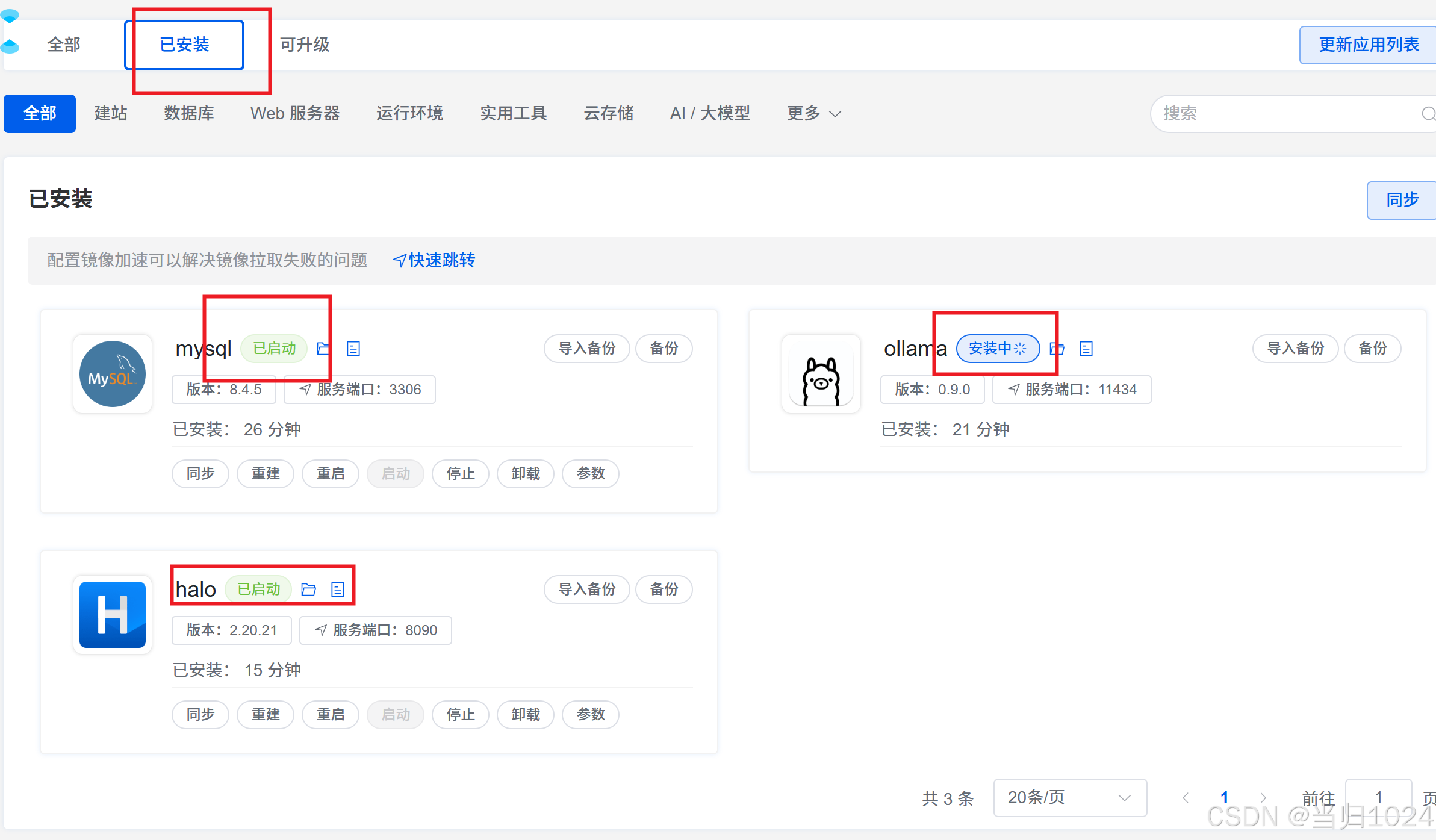This screenshot has height=840, width=1436.
Task: Click 参数 on the halo card
Action: [591, 715]
